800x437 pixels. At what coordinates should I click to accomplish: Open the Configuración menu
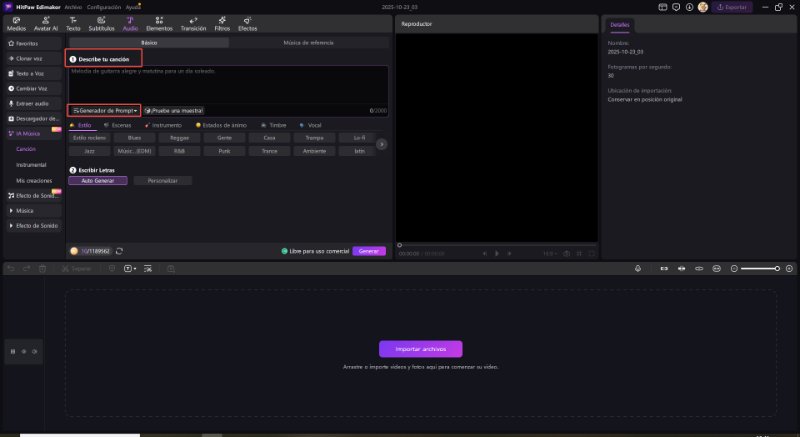pos(104,6)
